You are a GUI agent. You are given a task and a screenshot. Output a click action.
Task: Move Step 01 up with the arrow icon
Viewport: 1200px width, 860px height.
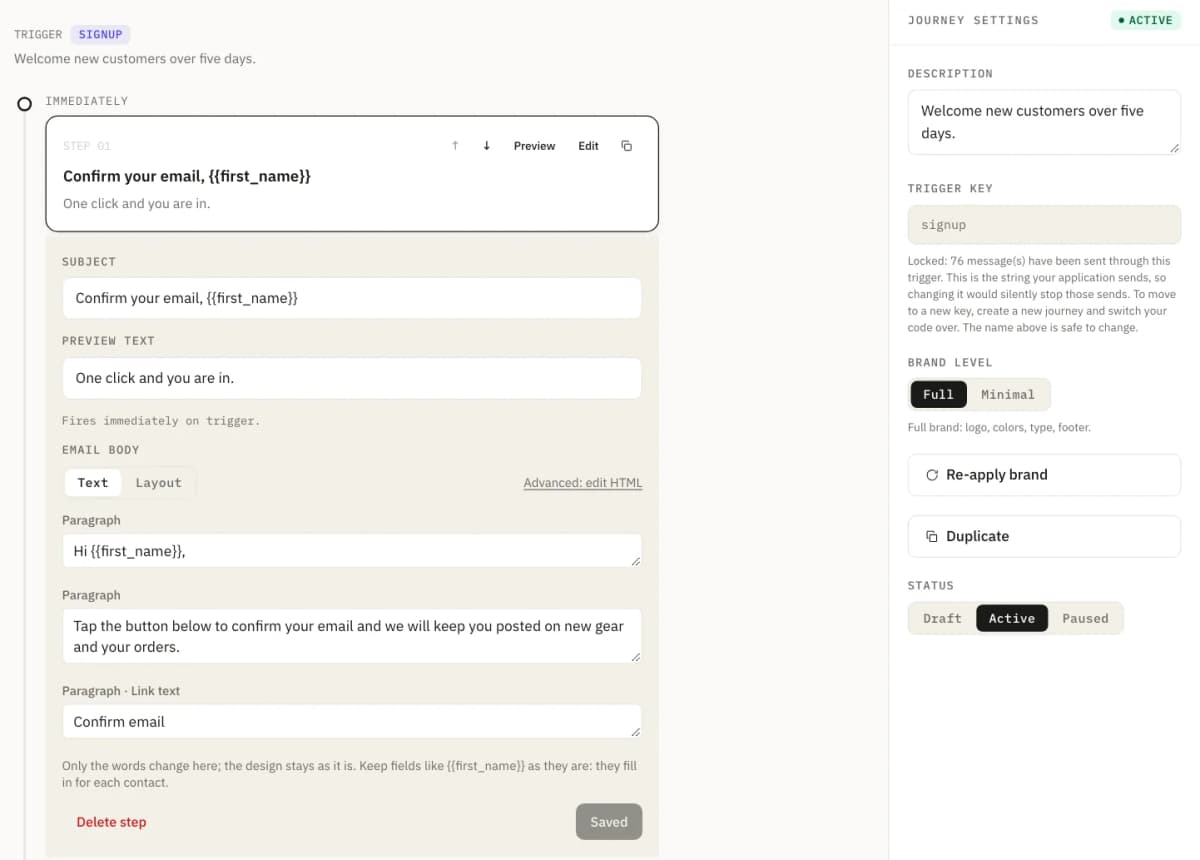pos(455,146)
